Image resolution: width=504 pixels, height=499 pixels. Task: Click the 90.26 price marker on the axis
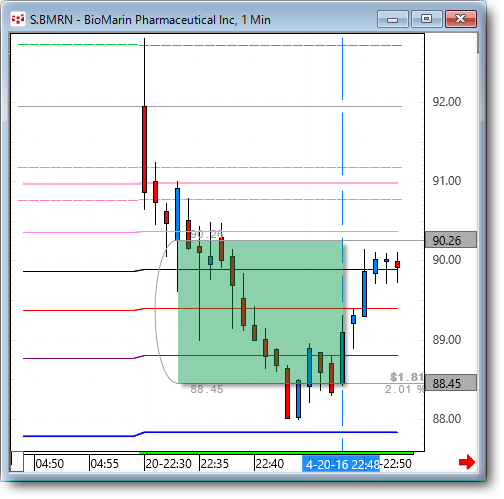click(x=451, y=240)
